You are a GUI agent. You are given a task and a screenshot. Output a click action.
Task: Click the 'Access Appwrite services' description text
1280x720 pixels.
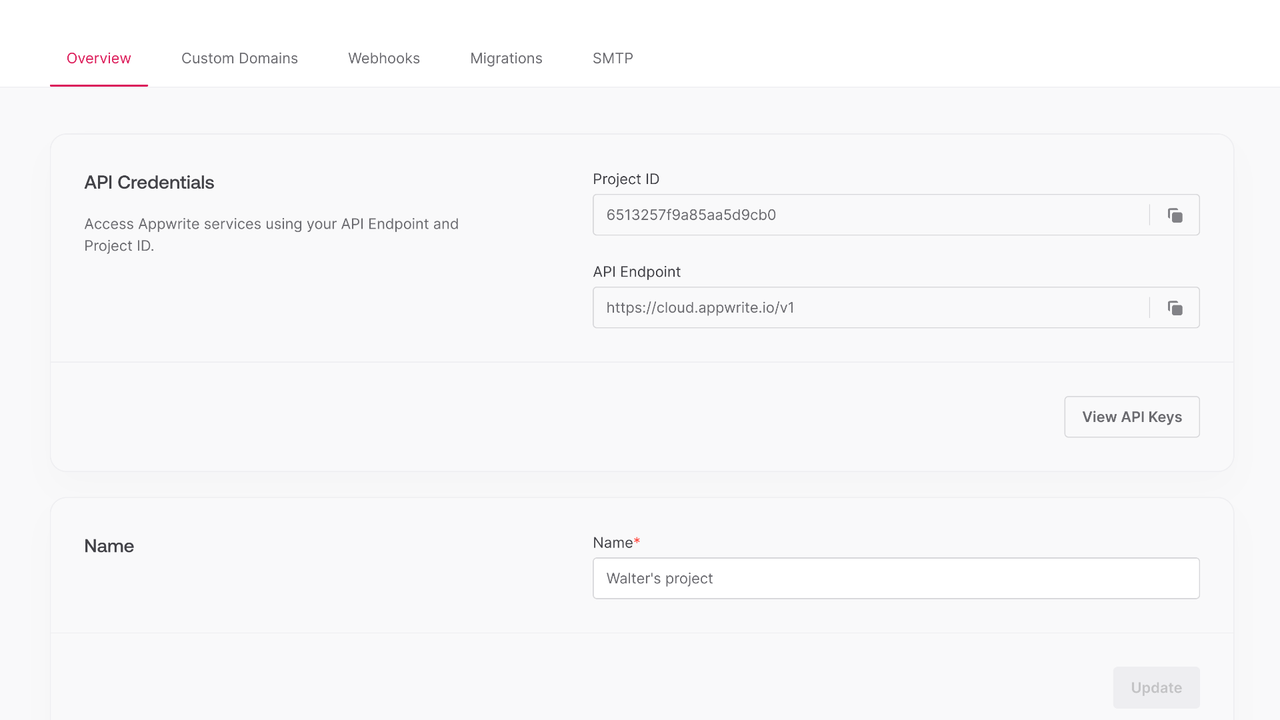point(271,235)
